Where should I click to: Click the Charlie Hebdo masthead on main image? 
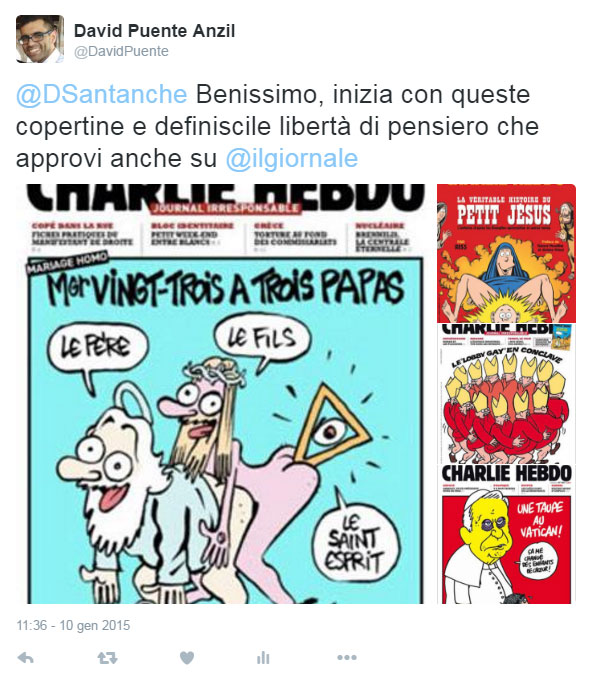225,198
